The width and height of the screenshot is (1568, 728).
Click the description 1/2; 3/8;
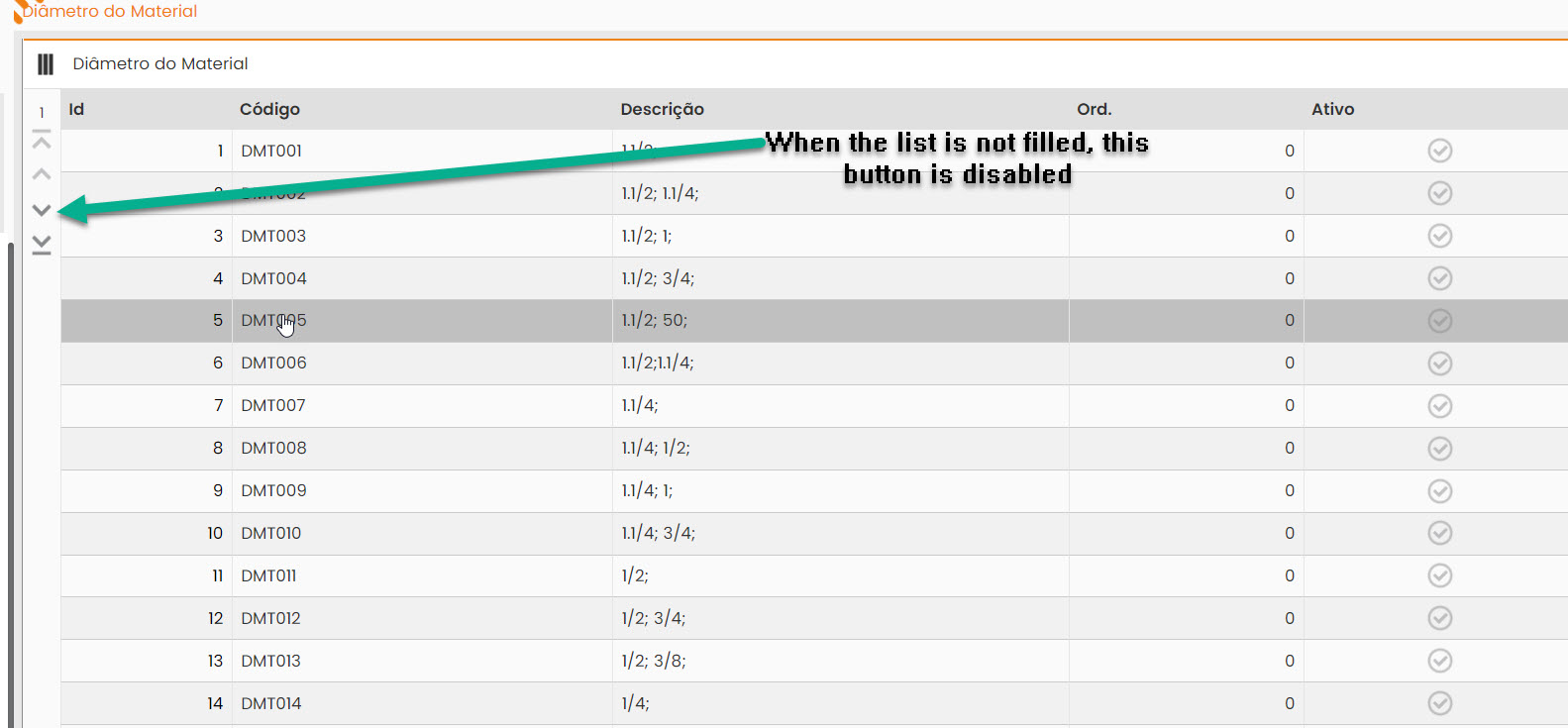(x=653, y=661)
